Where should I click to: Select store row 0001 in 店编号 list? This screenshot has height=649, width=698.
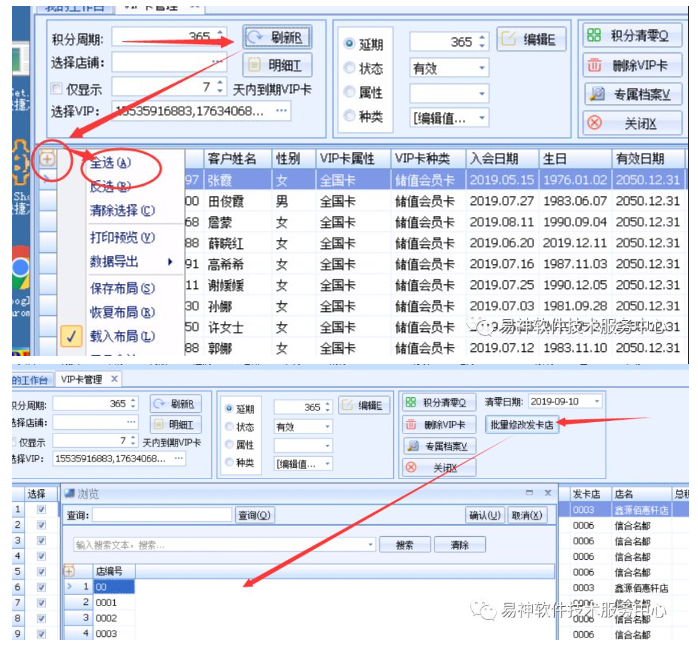[x=105, y=603]
